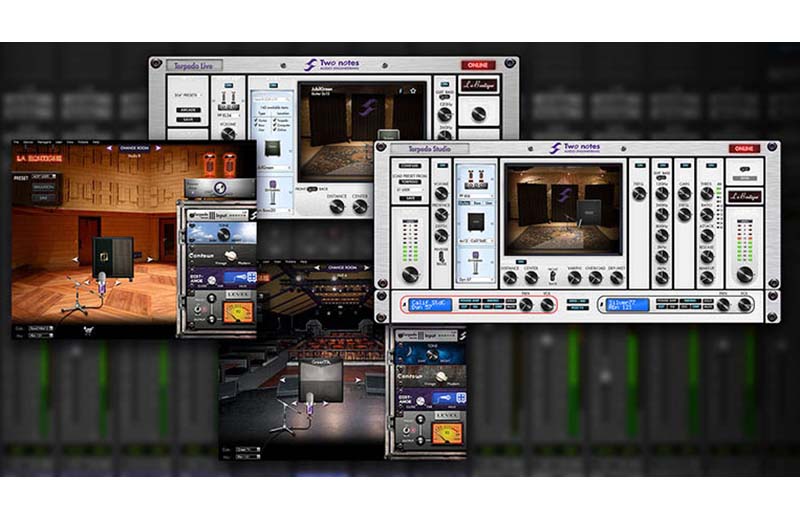Click the knob below Le Boutique in Torpedo Live

pyautogui.click(x=478, y=114)
